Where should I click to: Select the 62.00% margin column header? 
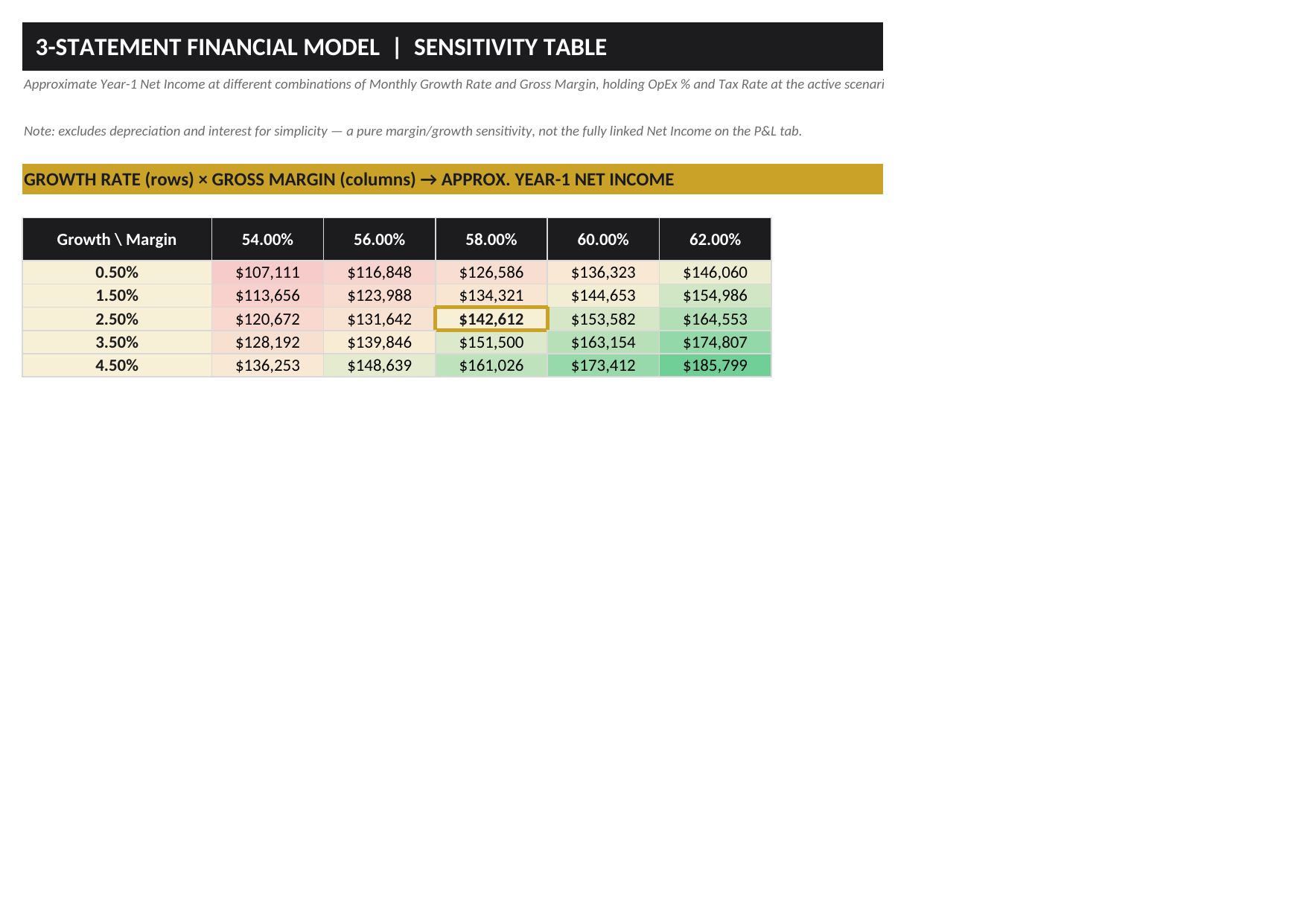tap(715, 239)
